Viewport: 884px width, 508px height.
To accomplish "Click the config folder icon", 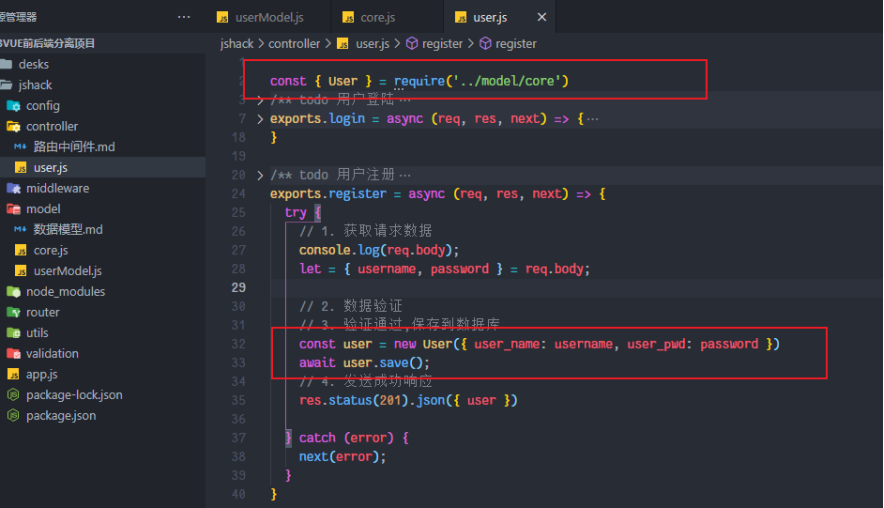I will point(13,105).
